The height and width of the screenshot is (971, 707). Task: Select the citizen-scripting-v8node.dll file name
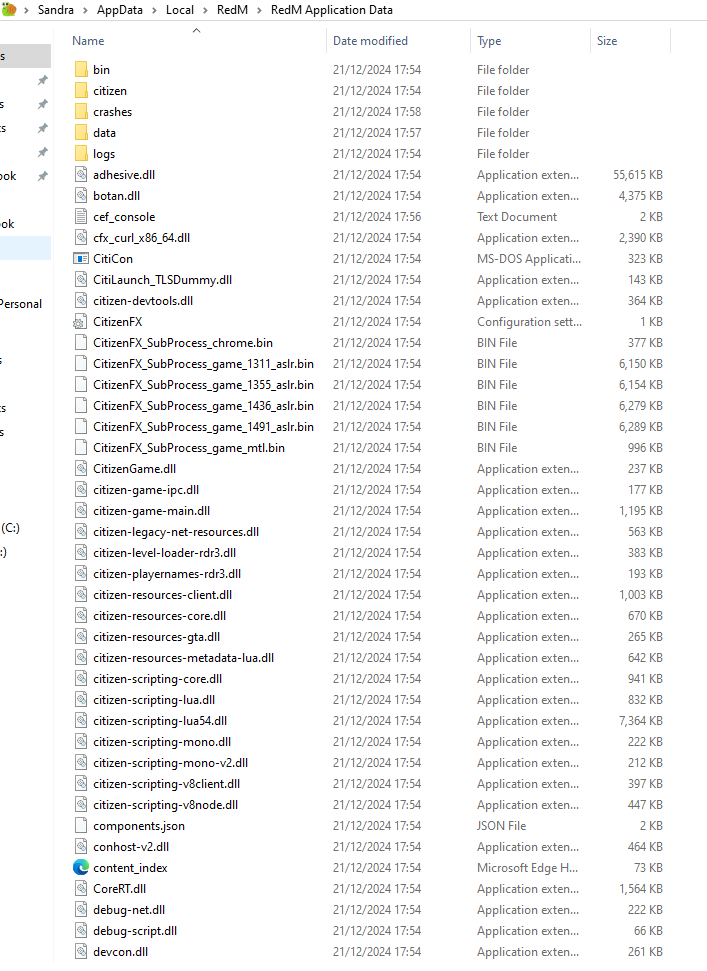click(165, 805)
